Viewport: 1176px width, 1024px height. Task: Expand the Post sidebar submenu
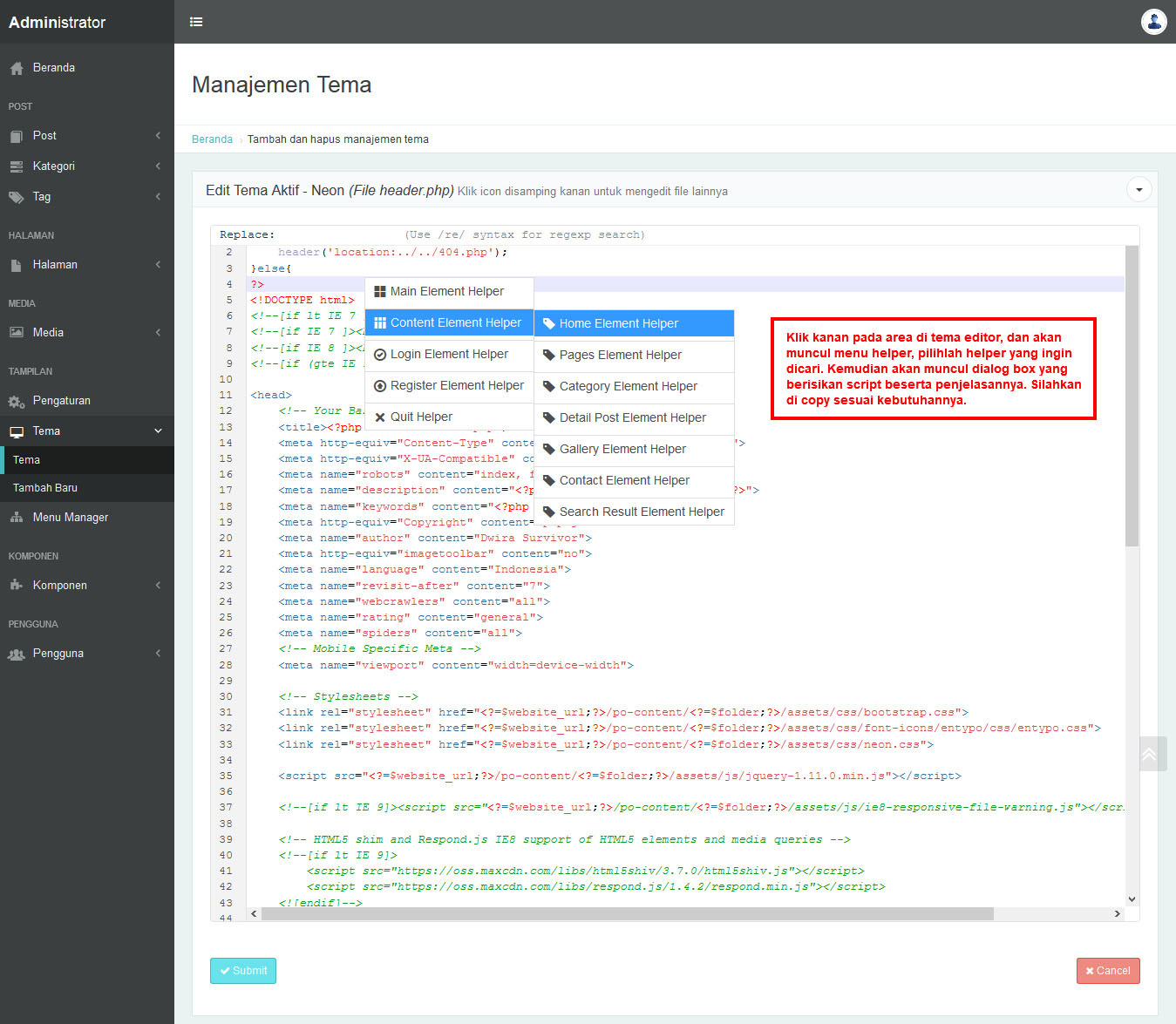coord(158,136)
